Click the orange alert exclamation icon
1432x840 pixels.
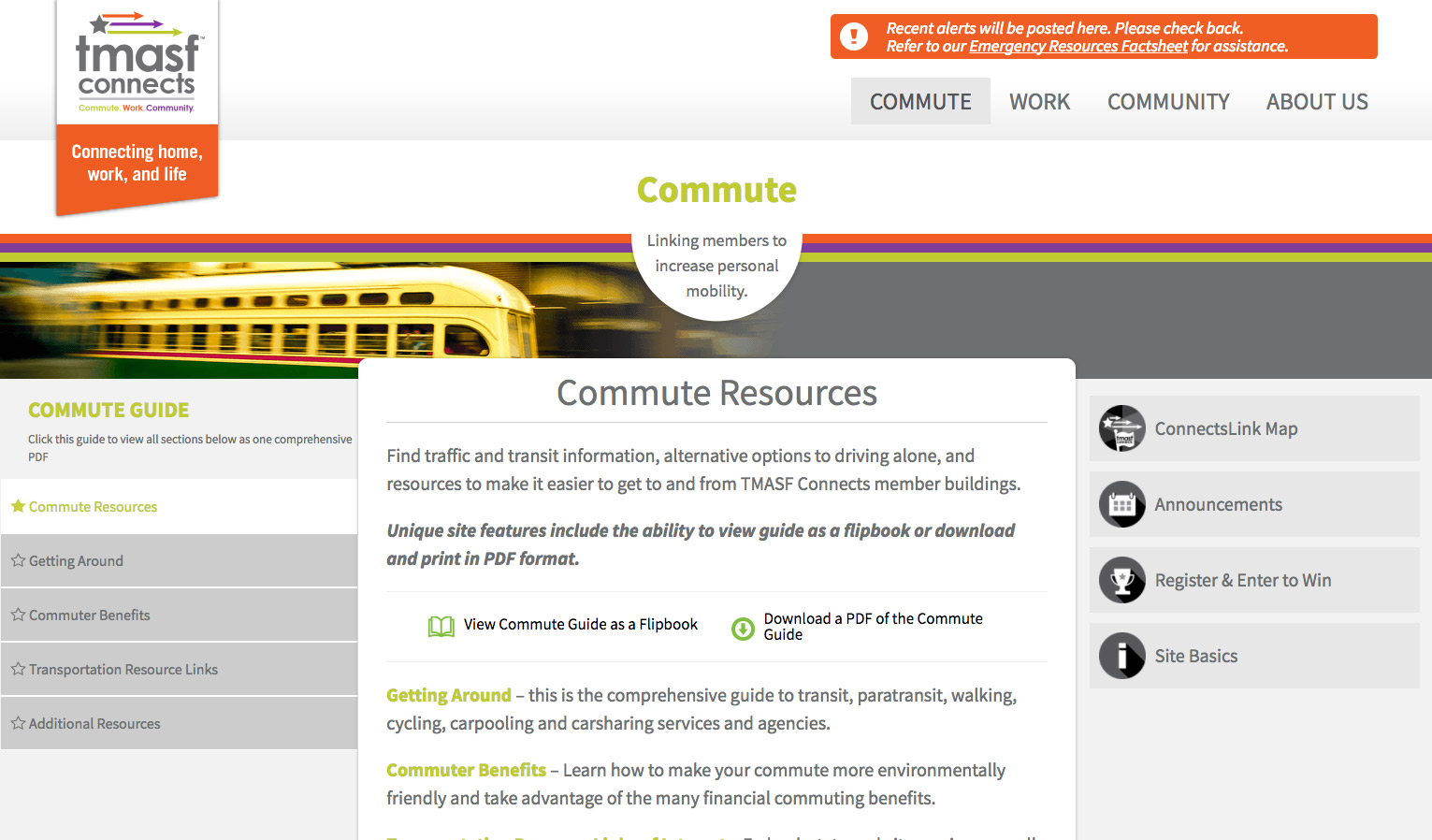click(x=853, y=36)
